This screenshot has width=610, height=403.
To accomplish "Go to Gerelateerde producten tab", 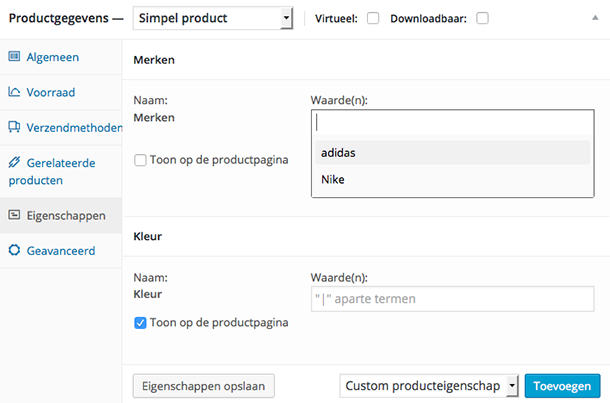I will click(x=61, y=172).
